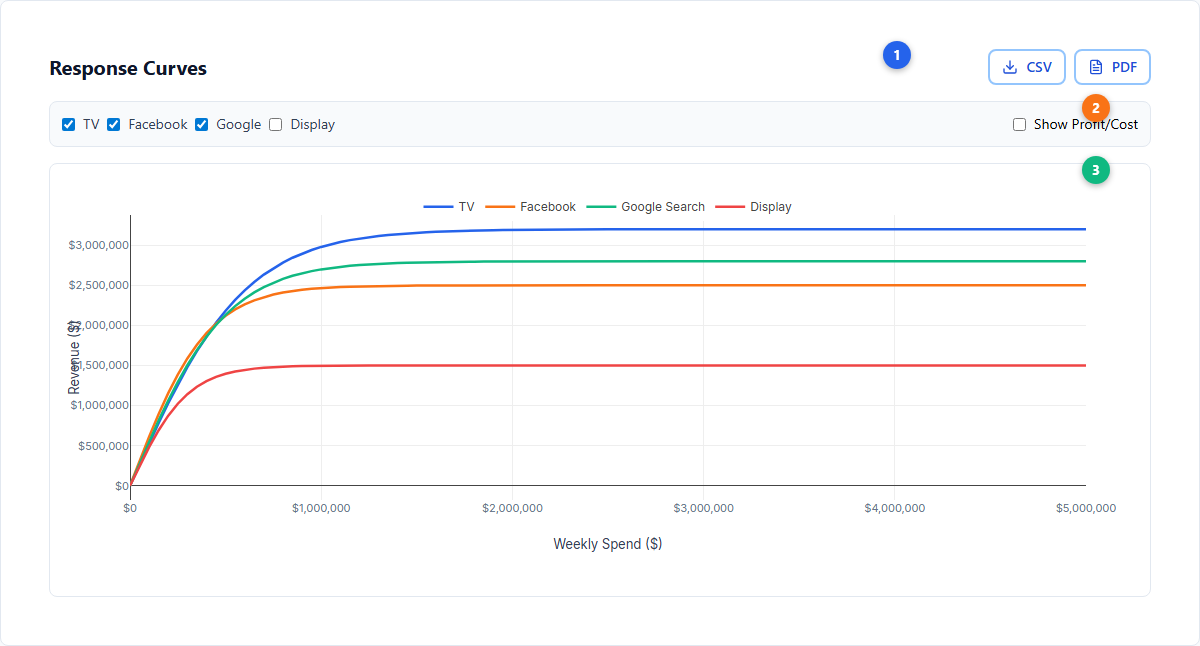Click the $2,000,000 x-axis tick label
This screenshot has height=646, width=1200.
512,508
